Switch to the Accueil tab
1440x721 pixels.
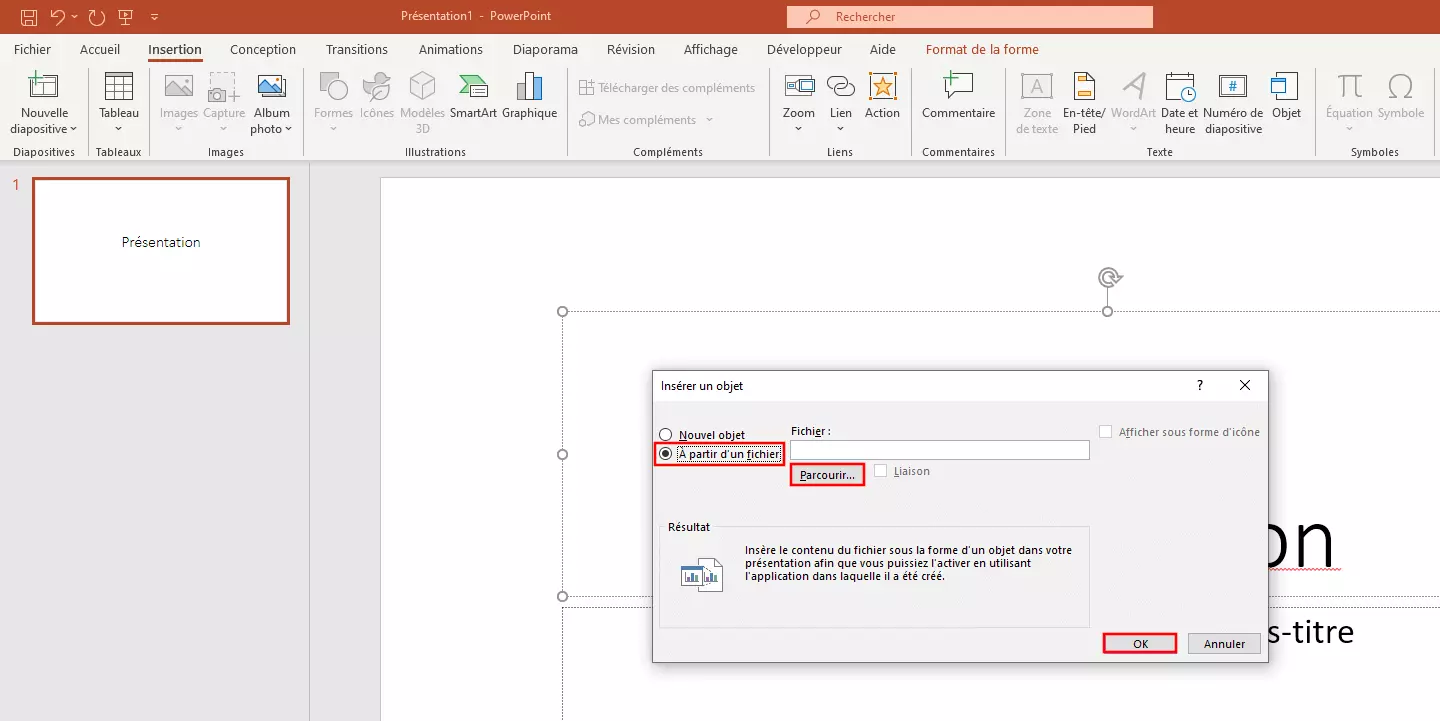pos(100,49)
